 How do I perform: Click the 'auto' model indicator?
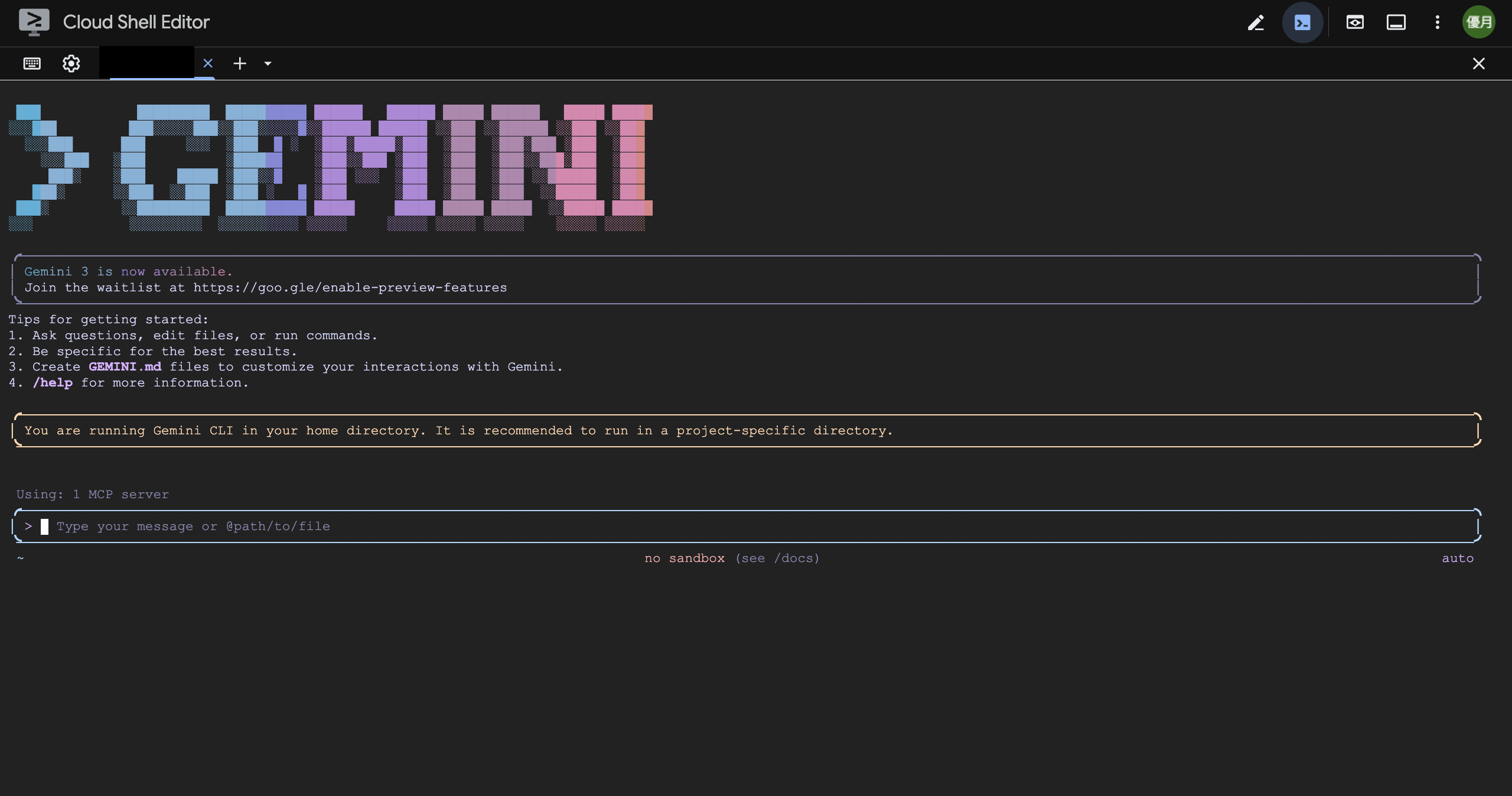click(x=1457, y=558)
